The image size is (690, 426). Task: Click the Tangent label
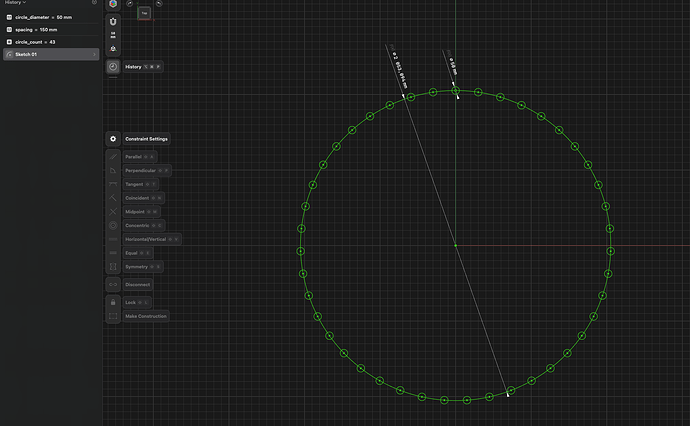(x=134, y=184)
